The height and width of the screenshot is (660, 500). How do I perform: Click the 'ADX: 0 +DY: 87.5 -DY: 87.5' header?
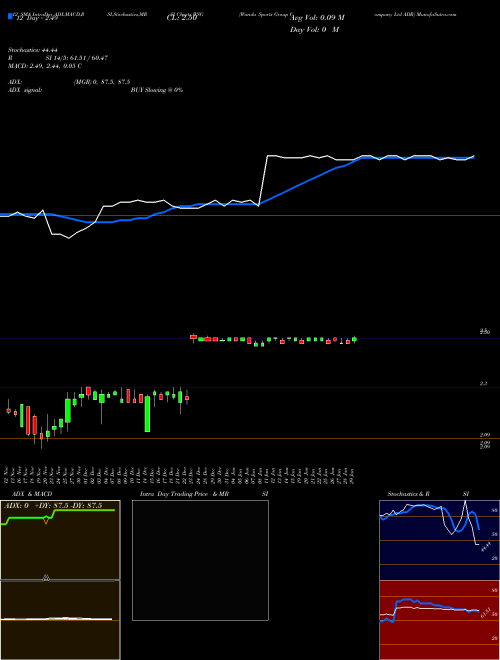(x=53, y=506)
